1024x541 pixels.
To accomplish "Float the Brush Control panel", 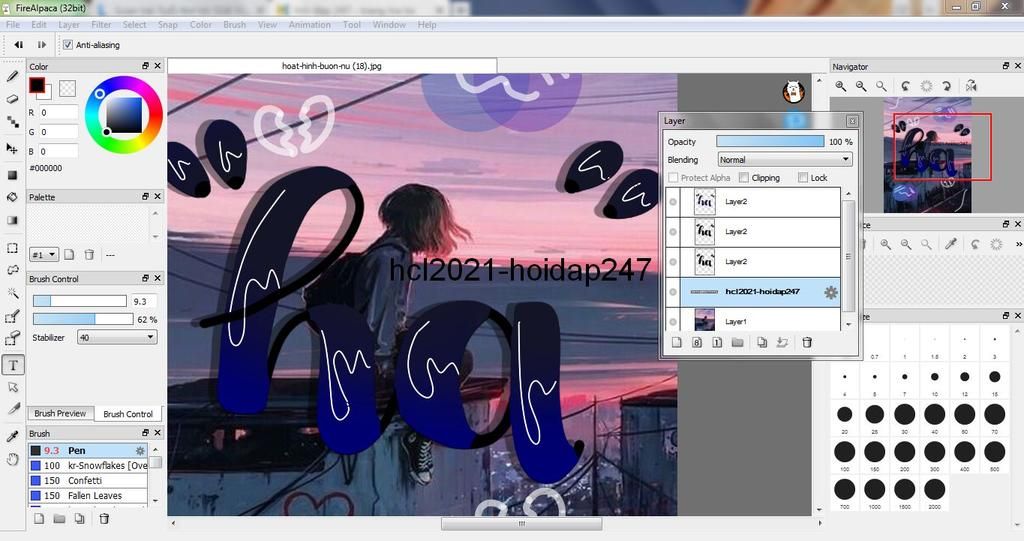I will 145,278.
